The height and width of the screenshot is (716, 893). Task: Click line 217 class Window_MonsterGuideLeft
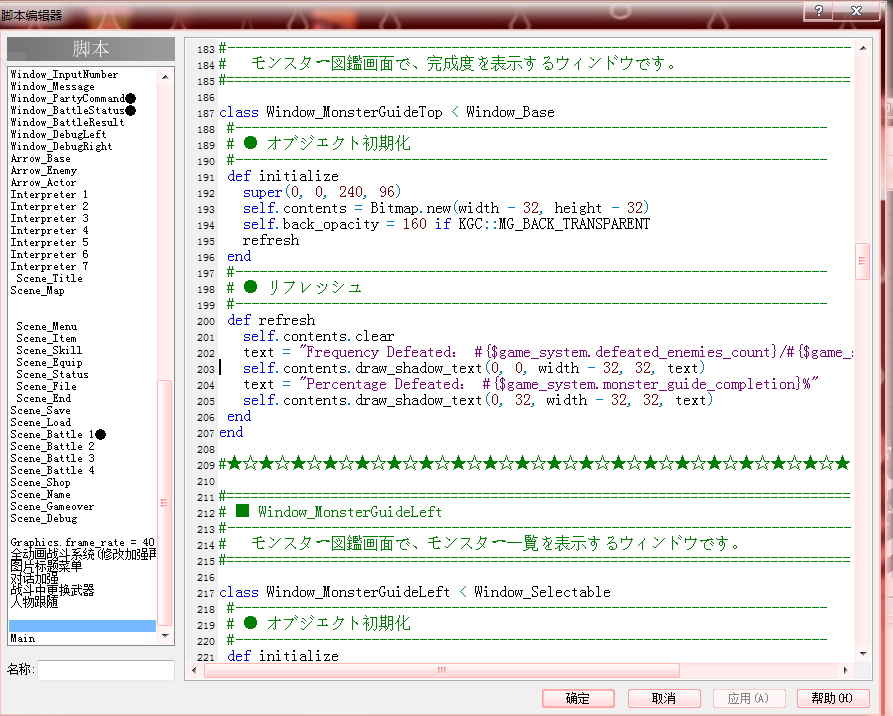coord(415,592)
